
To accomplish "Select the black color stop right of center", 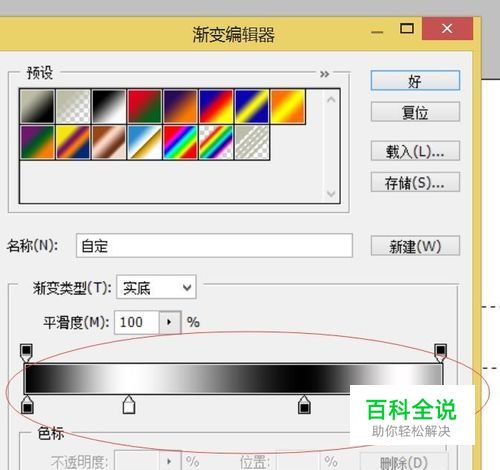I will [x=304, y=405].
